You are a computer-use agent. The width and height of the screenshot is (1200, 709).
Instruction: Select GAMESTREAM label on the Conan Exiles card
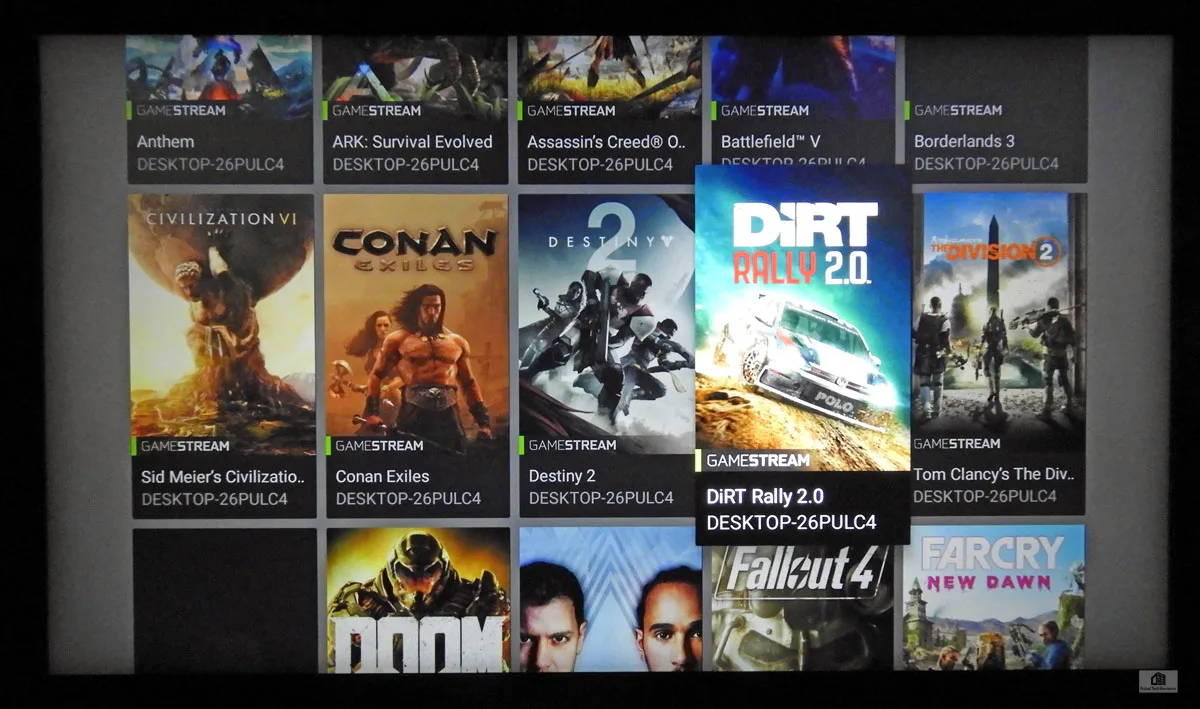[x=379, y=445]
